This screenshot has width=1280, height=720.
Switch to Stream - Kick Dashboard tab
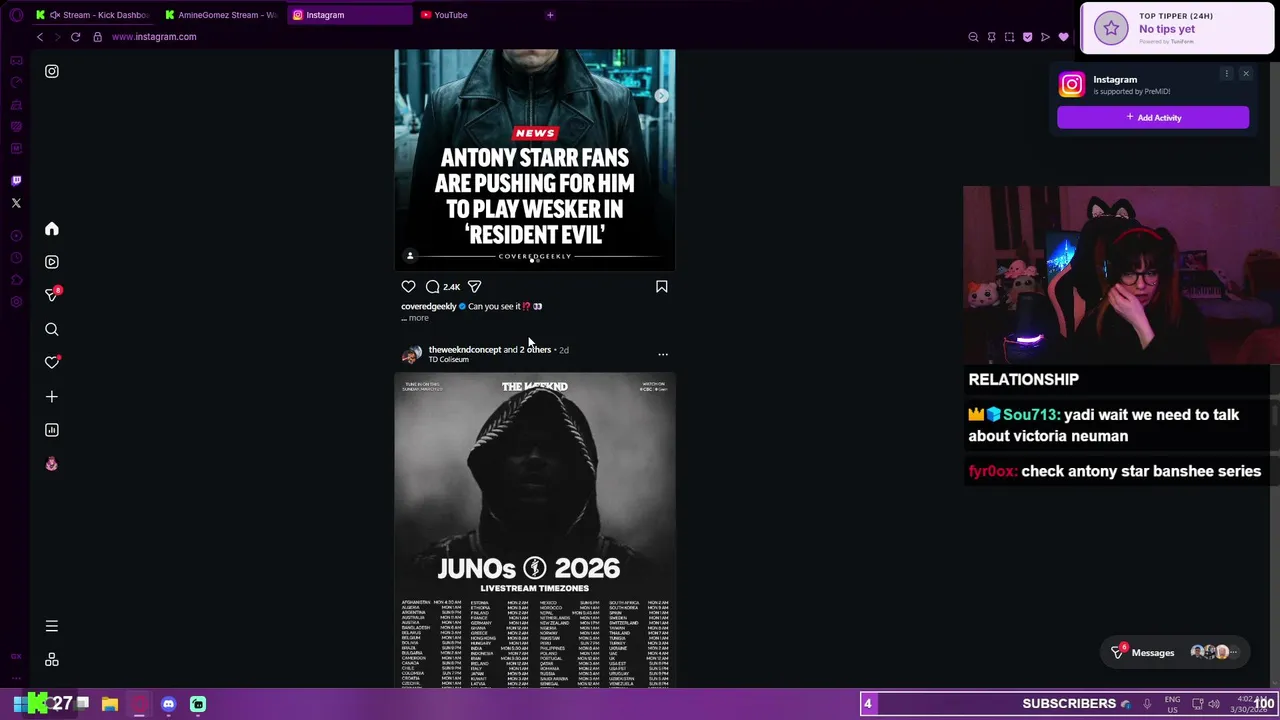(95, 15)
